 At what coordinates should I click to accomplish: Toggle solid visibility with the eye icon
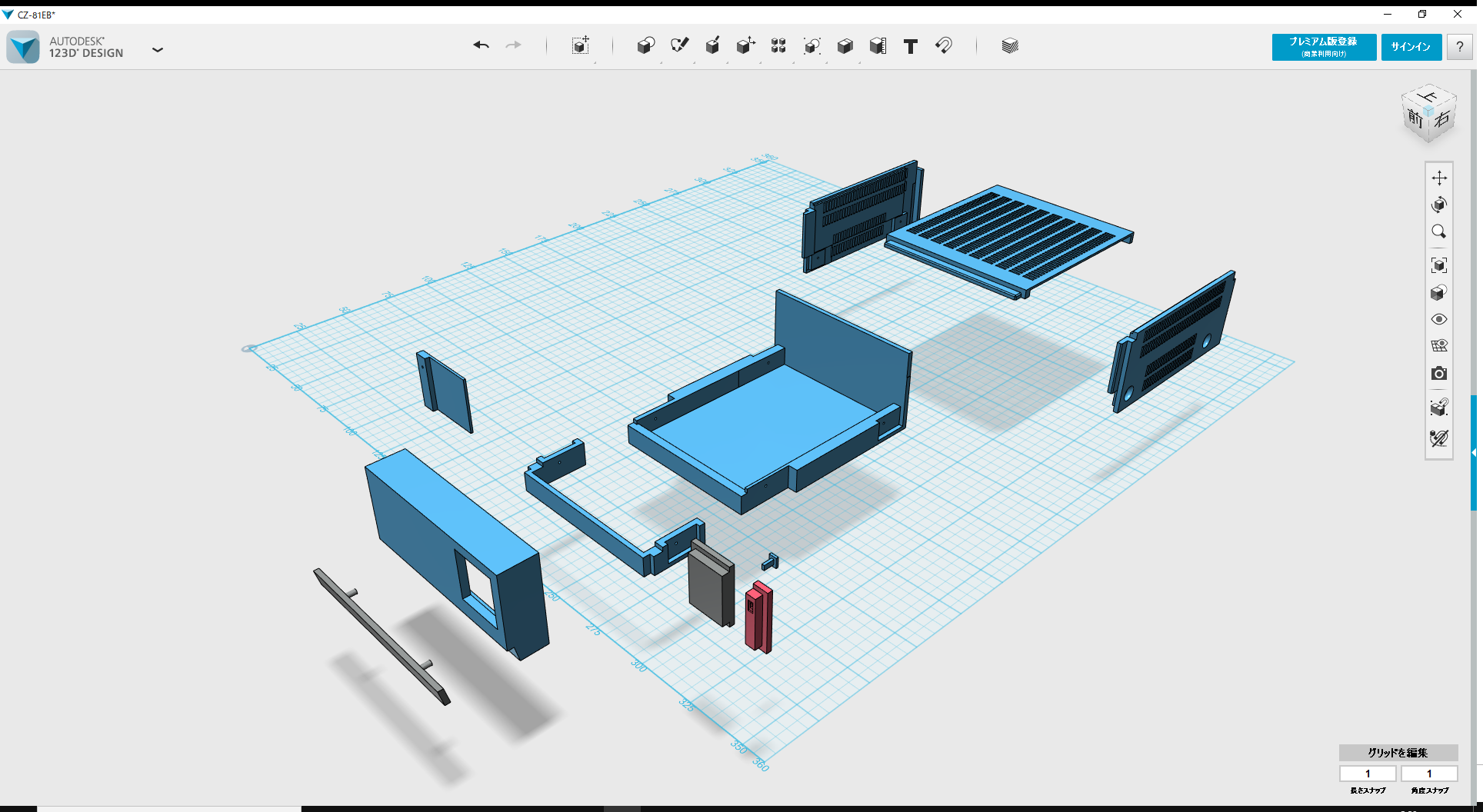tap(1439, 318)
